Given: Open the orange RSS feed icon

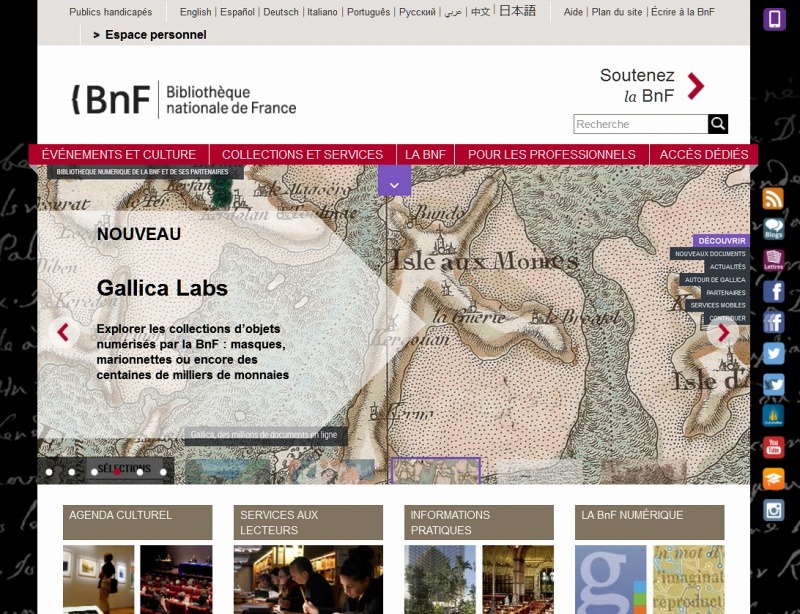Looking at the screenshot, I should click(773, 199).
